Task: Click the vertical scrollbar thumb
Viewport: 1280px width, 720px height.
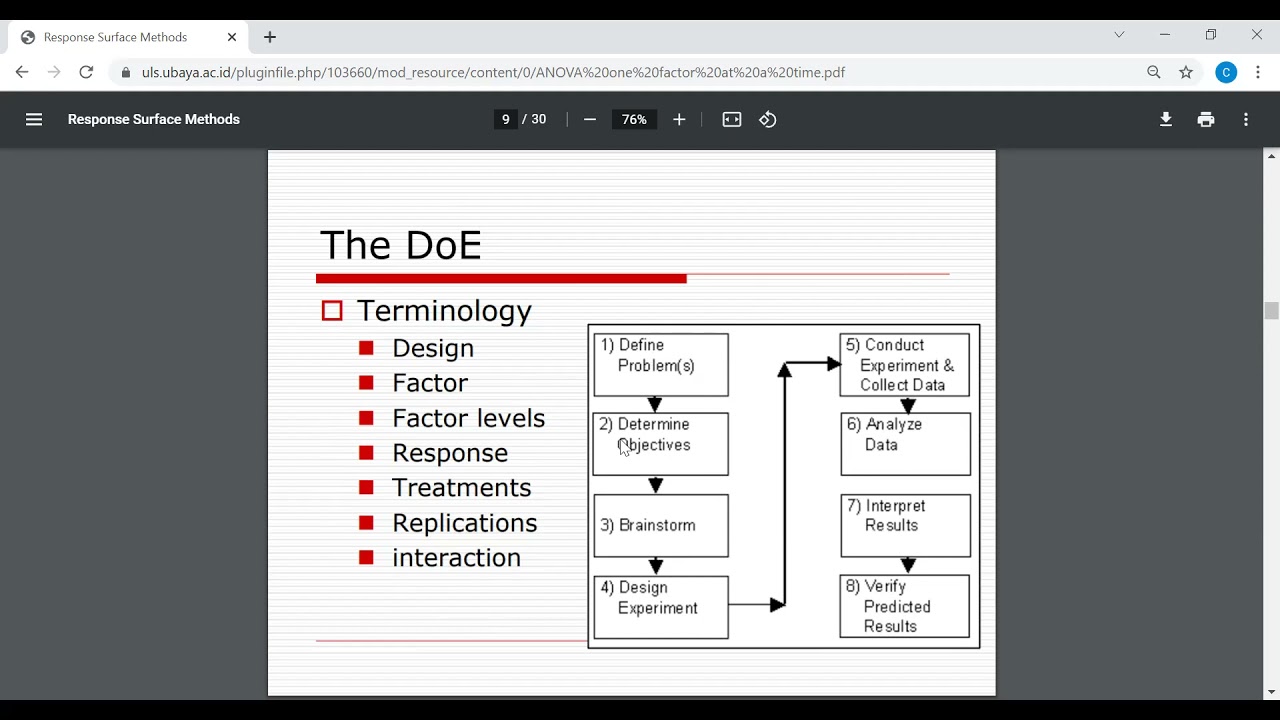Action: pos(1272,311)
